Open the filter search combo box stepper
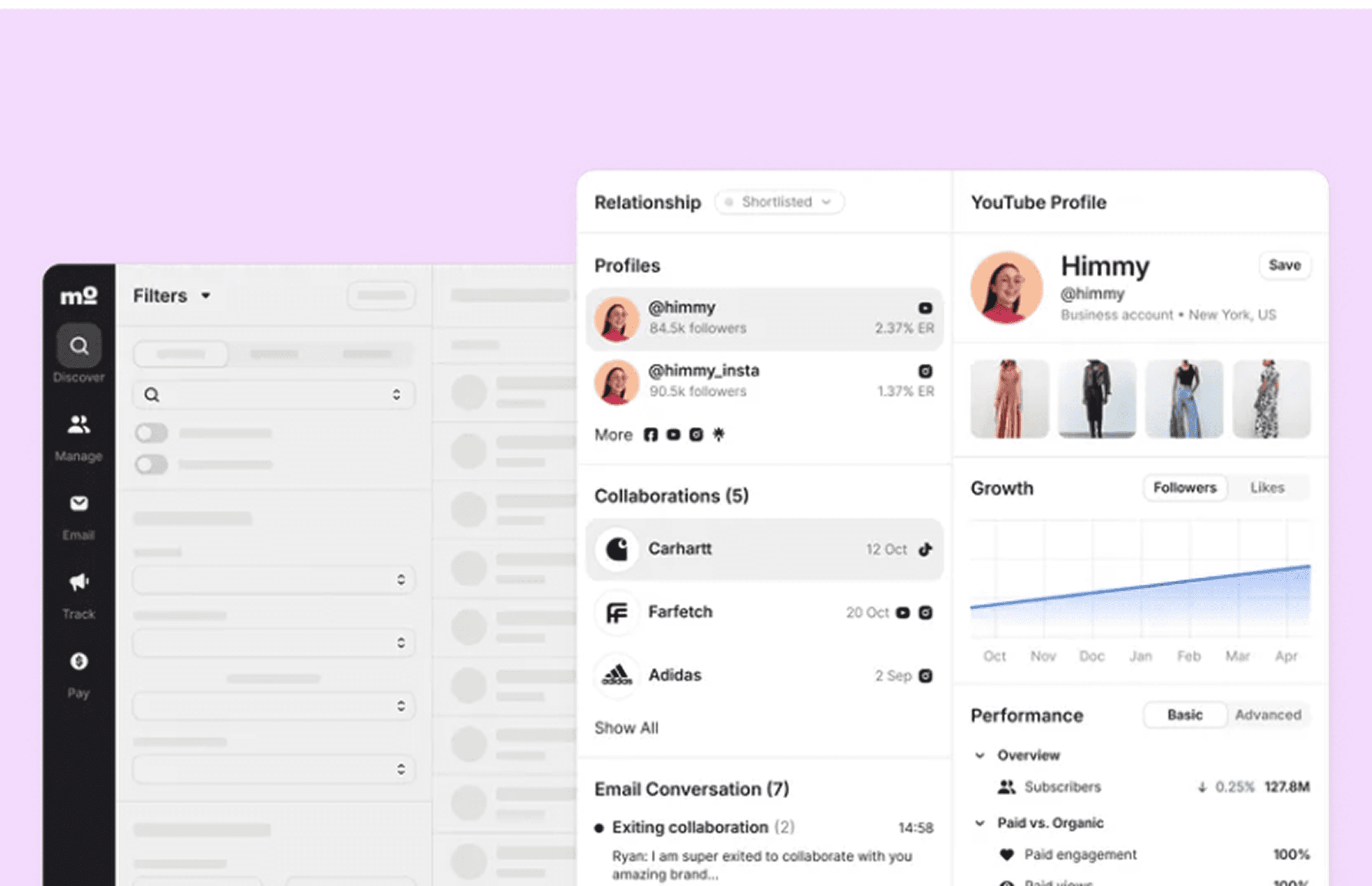This screenshot has height=886, width=1372. pyautogui.click(x=397, y=395)
